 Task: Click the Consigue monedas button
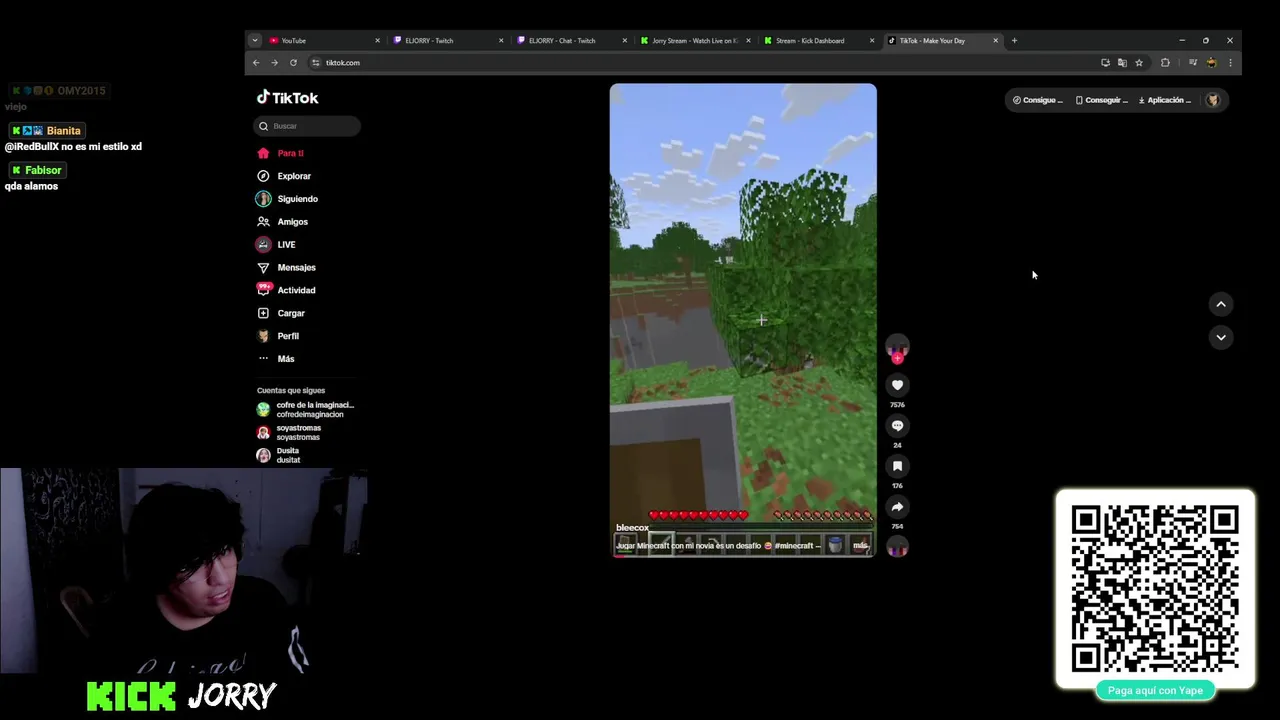pos(1037,100)
